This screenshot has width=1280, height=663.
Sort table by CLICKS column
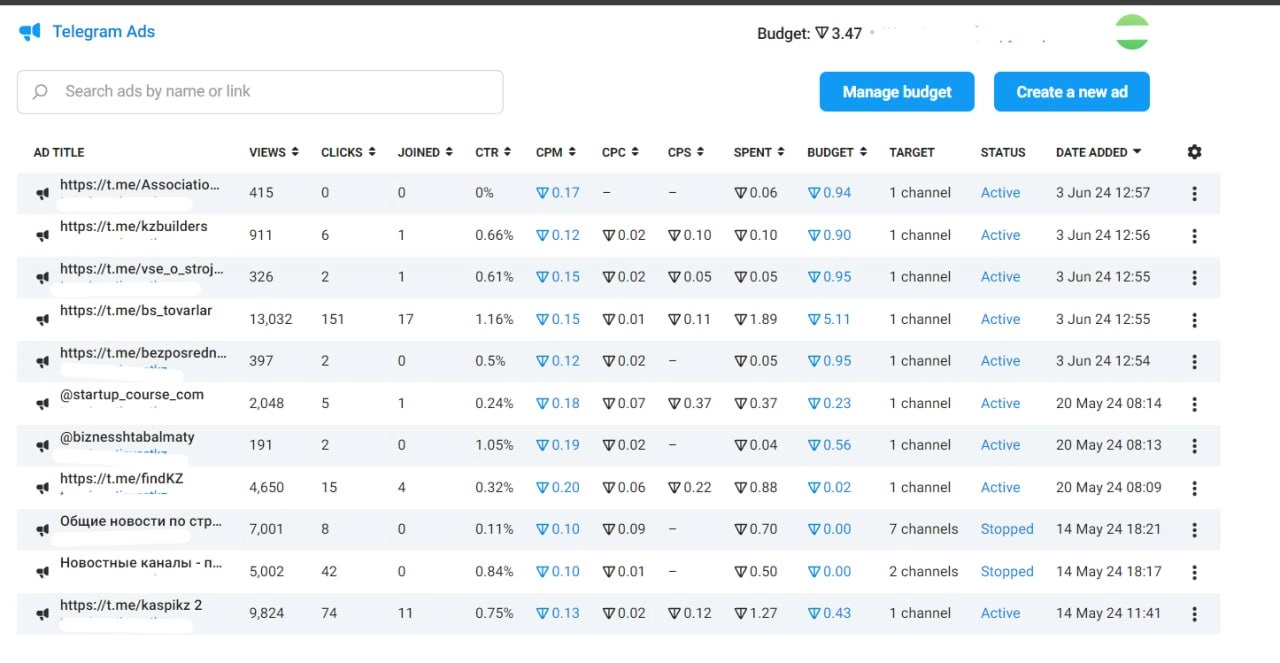tap(348, 152)
